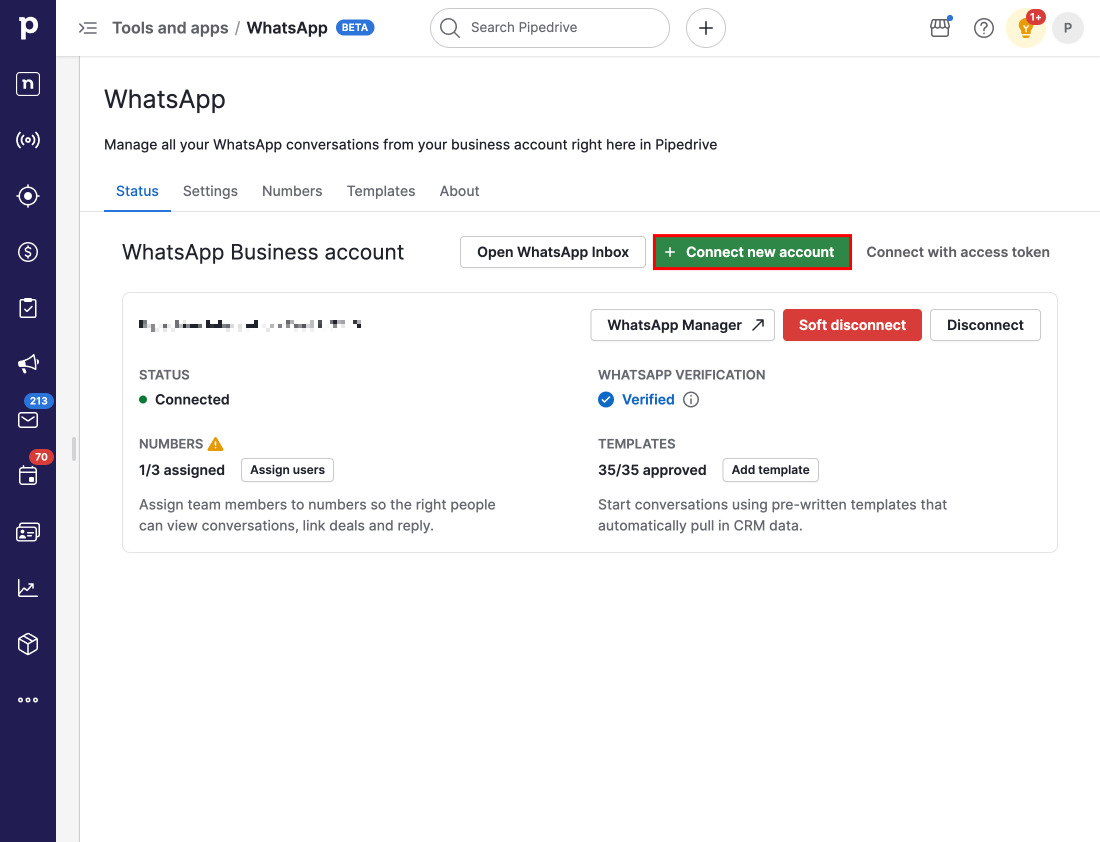The height and width of the screenshot is (842, 1100).
Task: Open Contacts card icon in sidebar
Action: coord(27,532)
